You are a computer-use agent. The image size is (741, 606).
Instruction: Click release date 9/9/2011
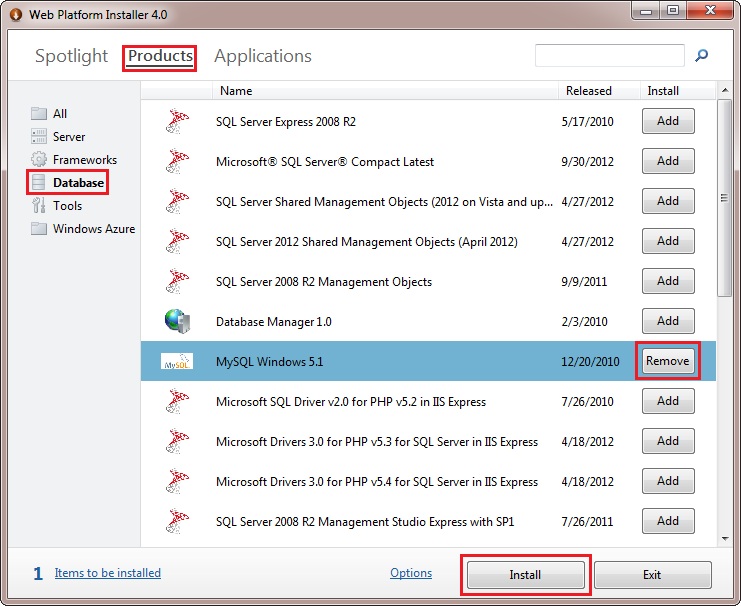pyautogui.click(x=584, y=282)
